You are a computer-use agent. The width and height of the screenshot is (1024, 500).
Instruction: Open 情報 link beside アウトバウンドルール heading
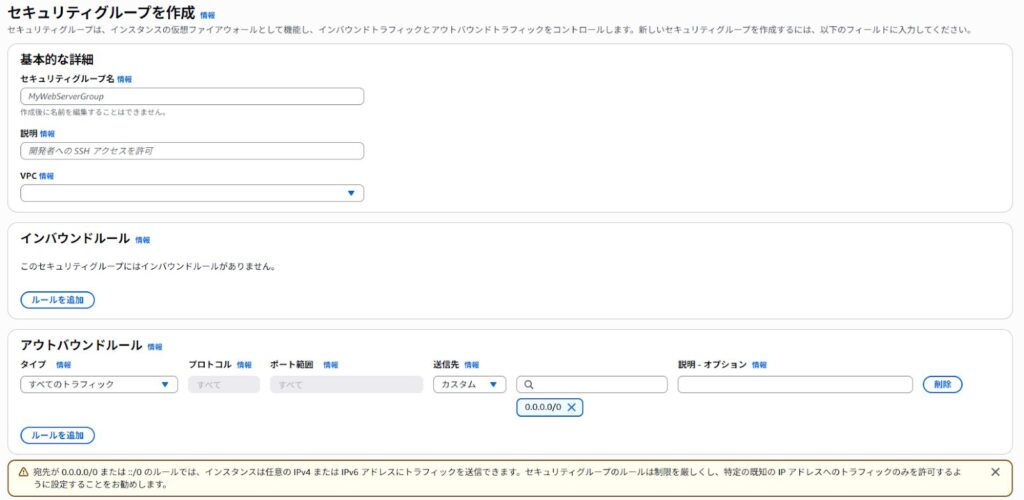pos(154,346)
